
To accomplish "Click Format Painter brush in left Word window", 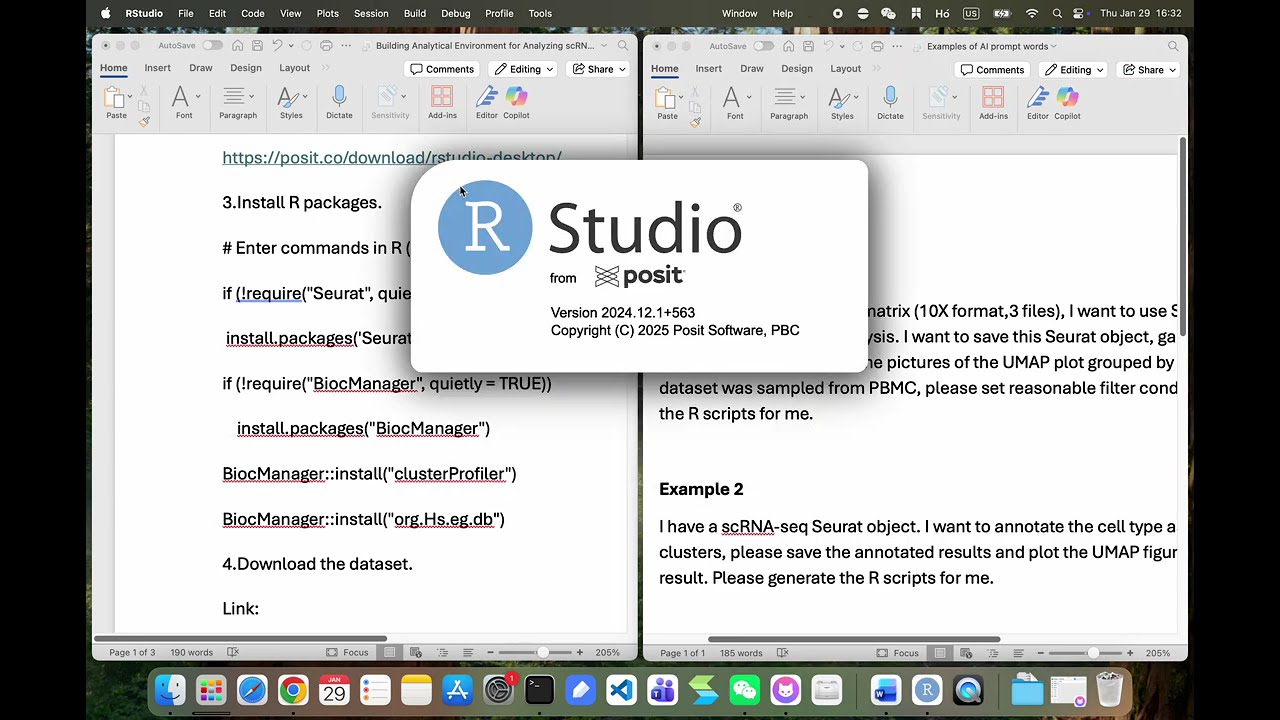I will point(144,121).
